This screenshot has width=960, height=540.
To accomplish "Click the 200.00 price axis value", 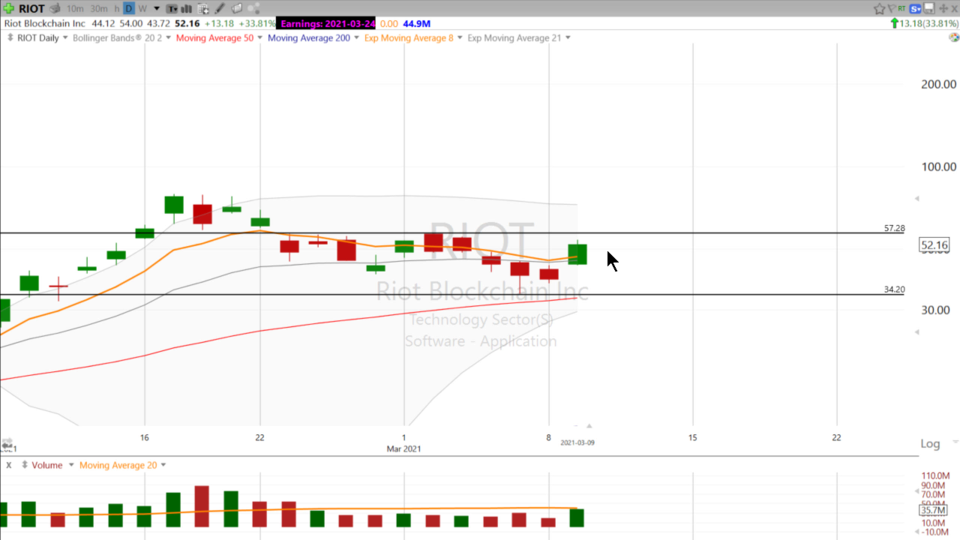I will pos(938,84).
